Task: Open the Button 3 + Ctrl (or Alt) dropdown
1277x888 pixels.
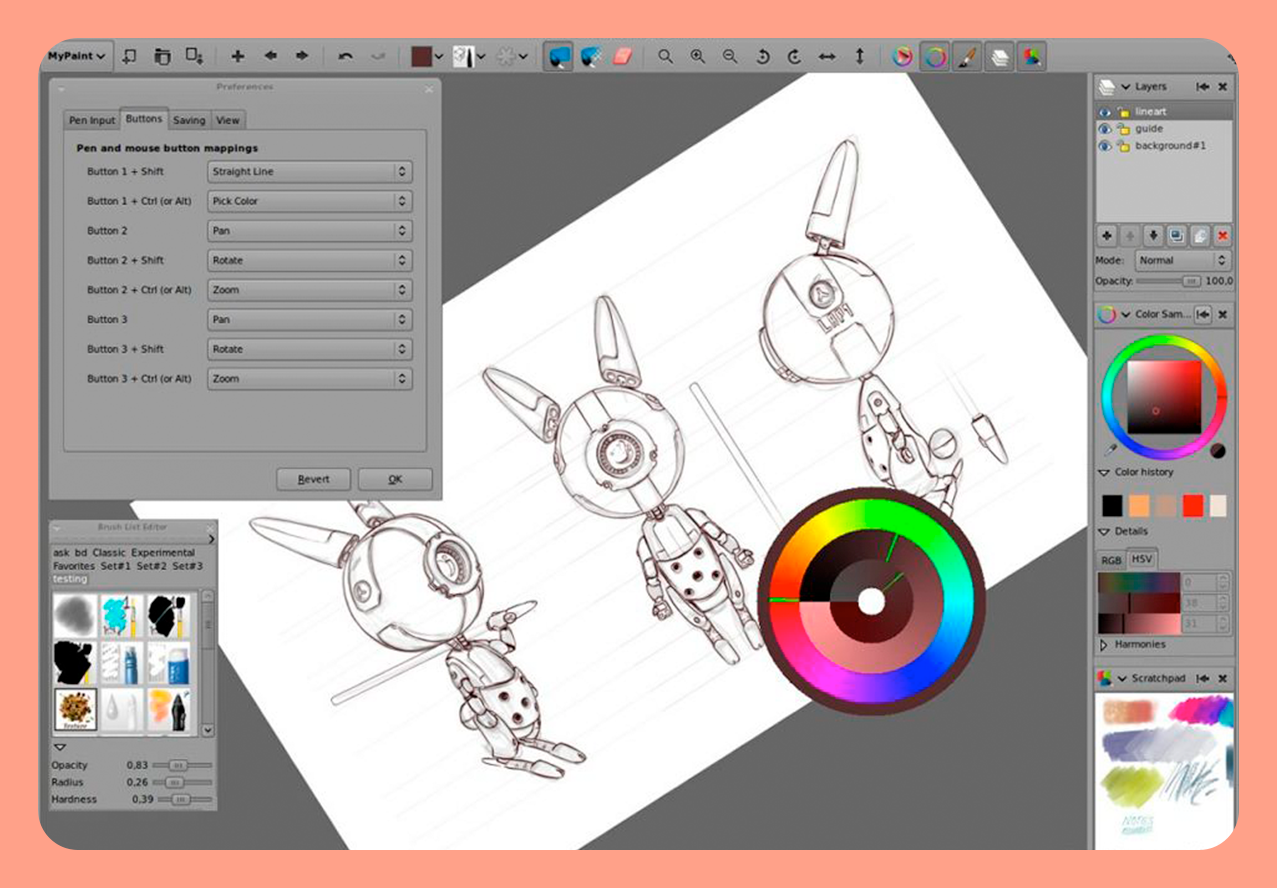Action: [310, 379]
